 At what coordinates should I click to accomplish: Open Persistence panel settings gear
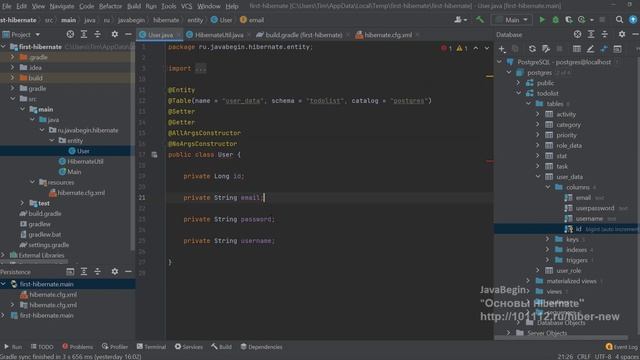(x=115, y=271)
